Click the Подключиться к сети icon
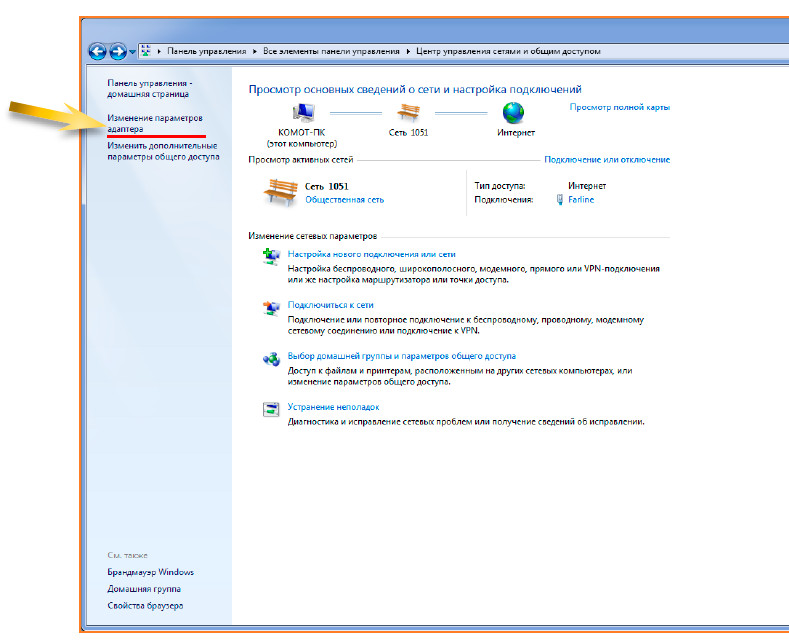The image size is (789, 642). click(271, 308)
